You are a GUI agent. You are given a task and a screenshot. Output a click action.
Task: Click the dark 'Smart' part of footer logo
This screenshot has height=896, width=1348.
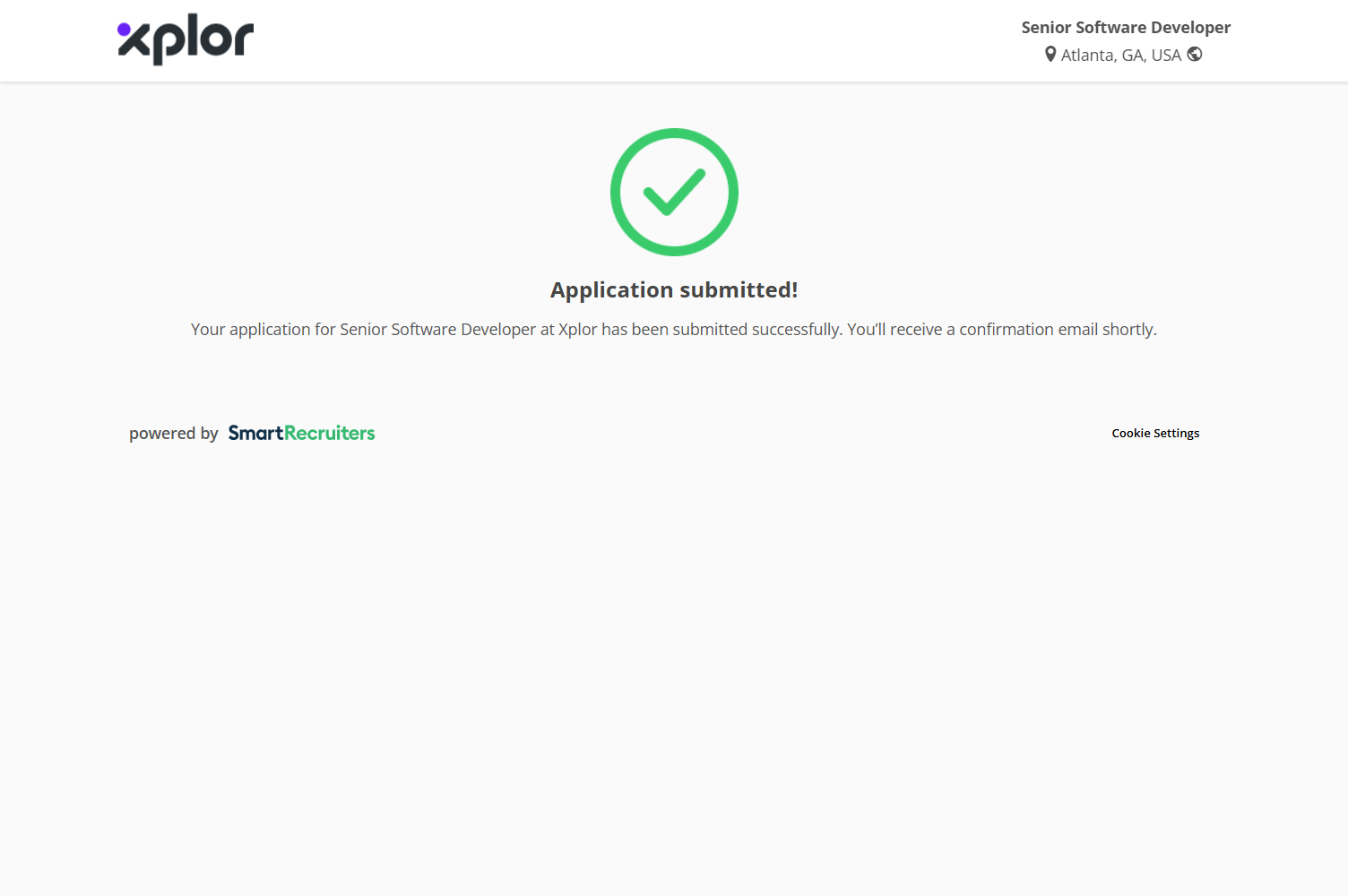[255, 434]
